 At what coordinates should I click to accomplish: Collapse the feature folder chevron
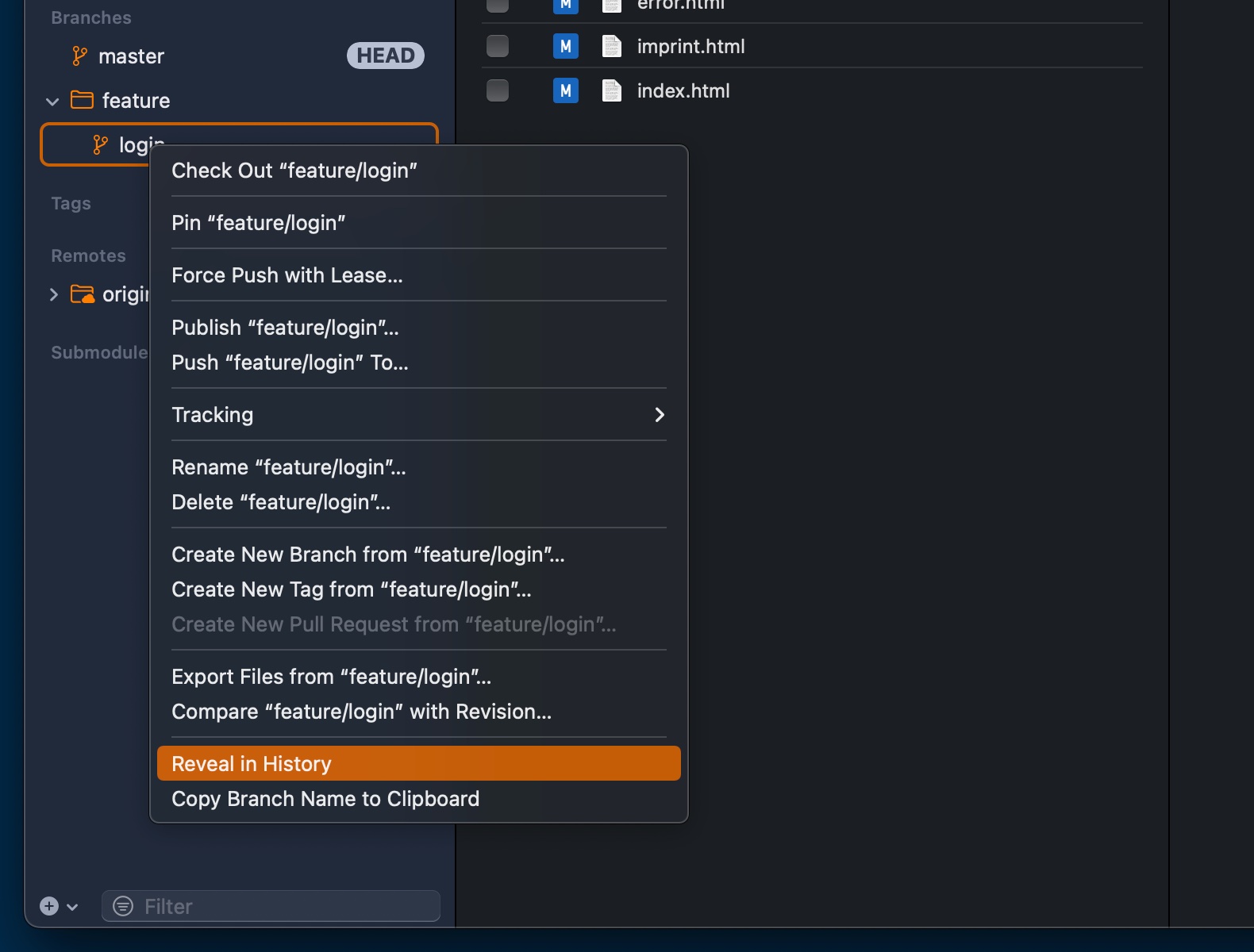click(52, 102)
